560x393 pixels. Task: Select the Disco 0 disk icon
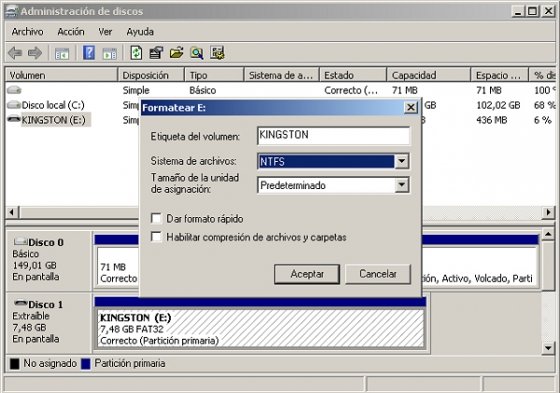click(x=20, y=242)
